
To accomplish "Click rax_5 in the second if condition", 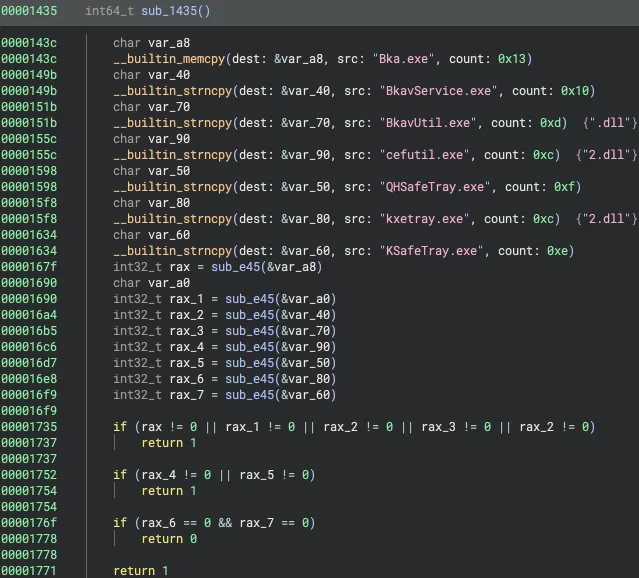I will (257, 475).
